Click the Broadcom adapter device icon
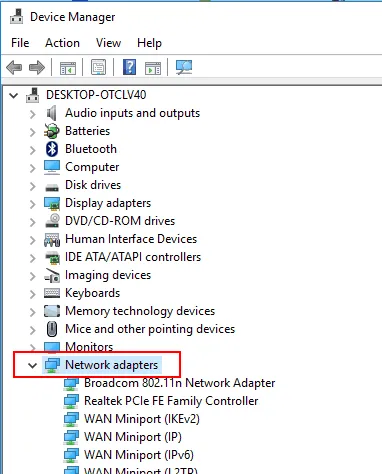Viewport: 382px width, 474px height. 71,384
